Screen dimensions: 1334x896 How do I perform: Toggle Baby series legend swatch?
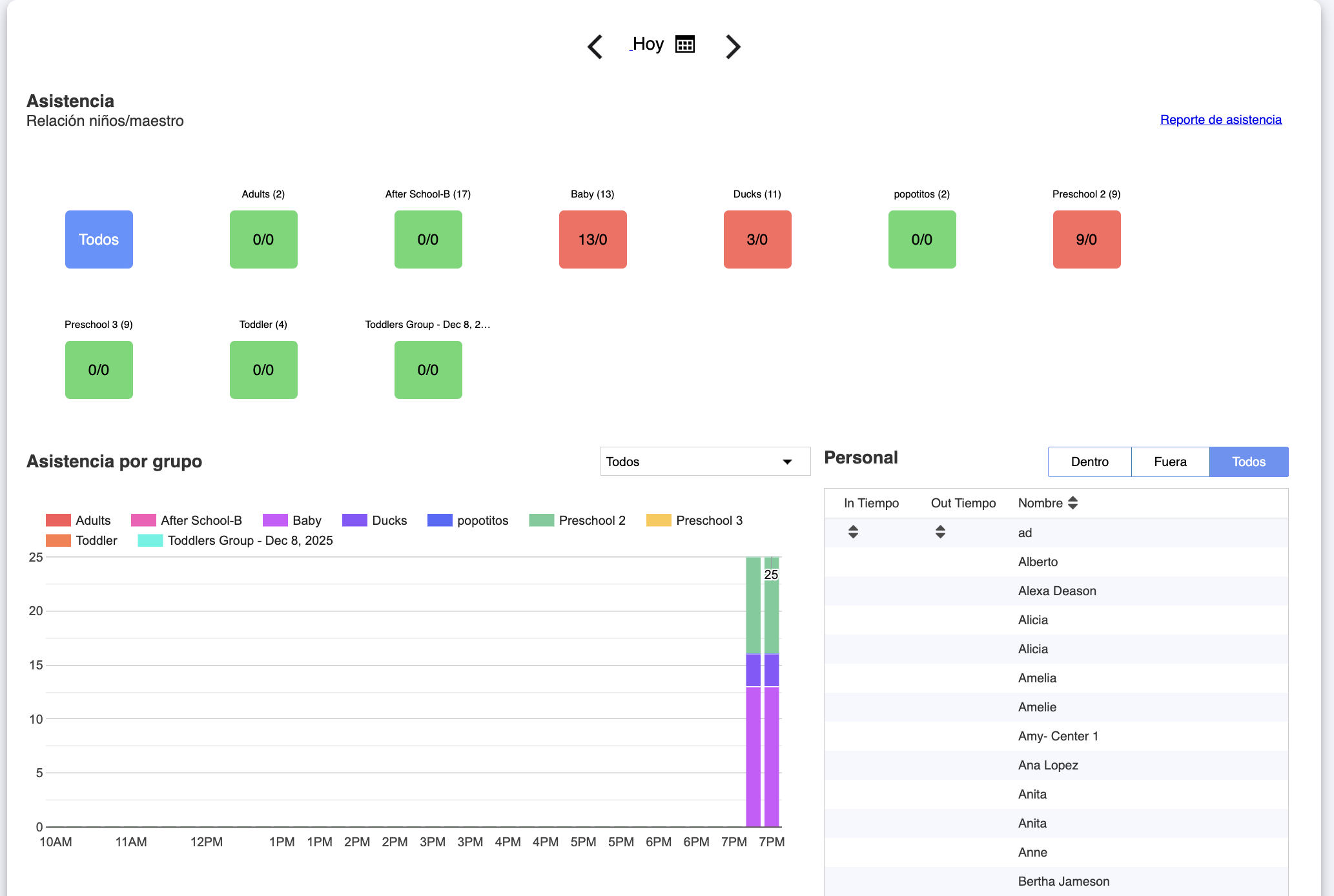point(275,520)
